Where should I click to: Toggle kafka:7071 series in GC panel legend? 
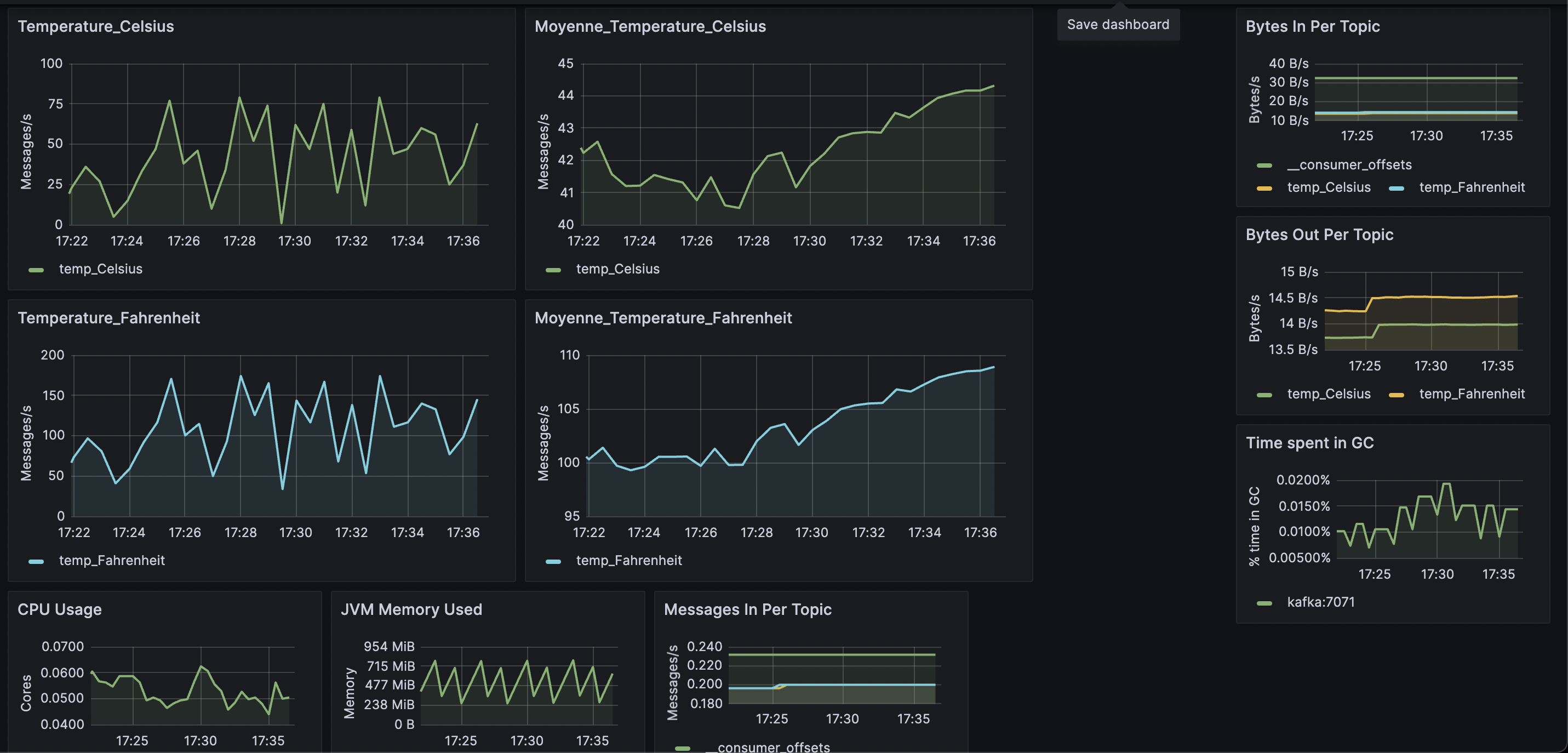(x=1320, y=602)
